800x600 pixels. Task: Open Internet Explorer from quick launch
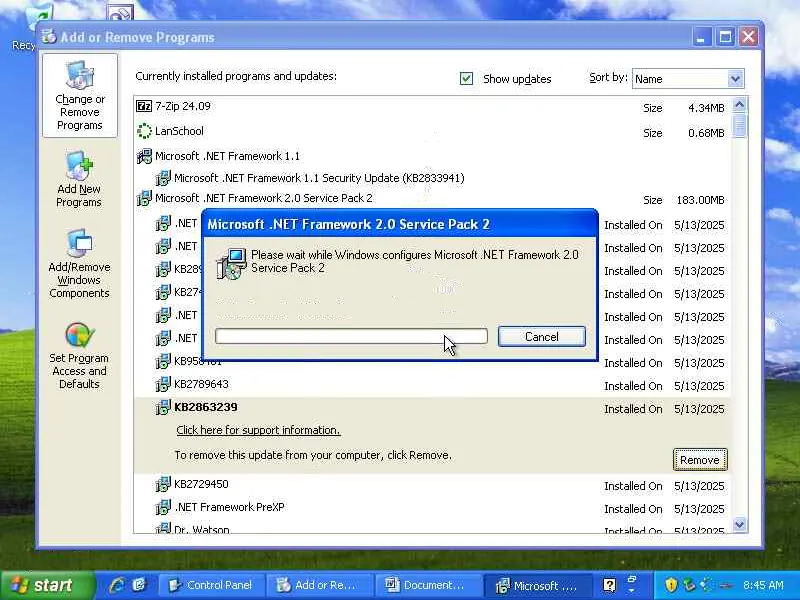point(117,585)
